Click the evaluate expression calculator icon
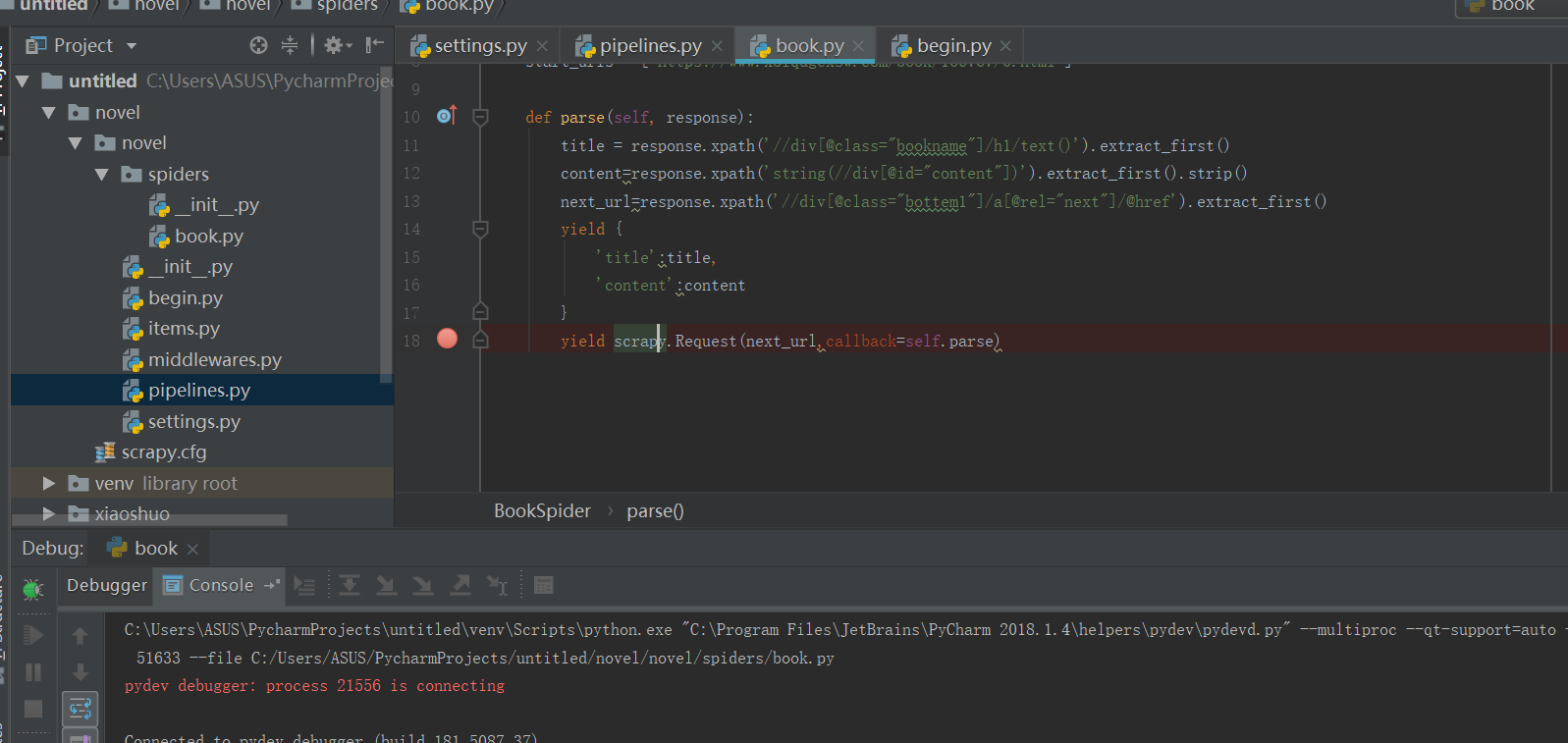Image resolution: width=1568 pixels, height=743 pixels. pyautogui.click(x=543, y=586)
